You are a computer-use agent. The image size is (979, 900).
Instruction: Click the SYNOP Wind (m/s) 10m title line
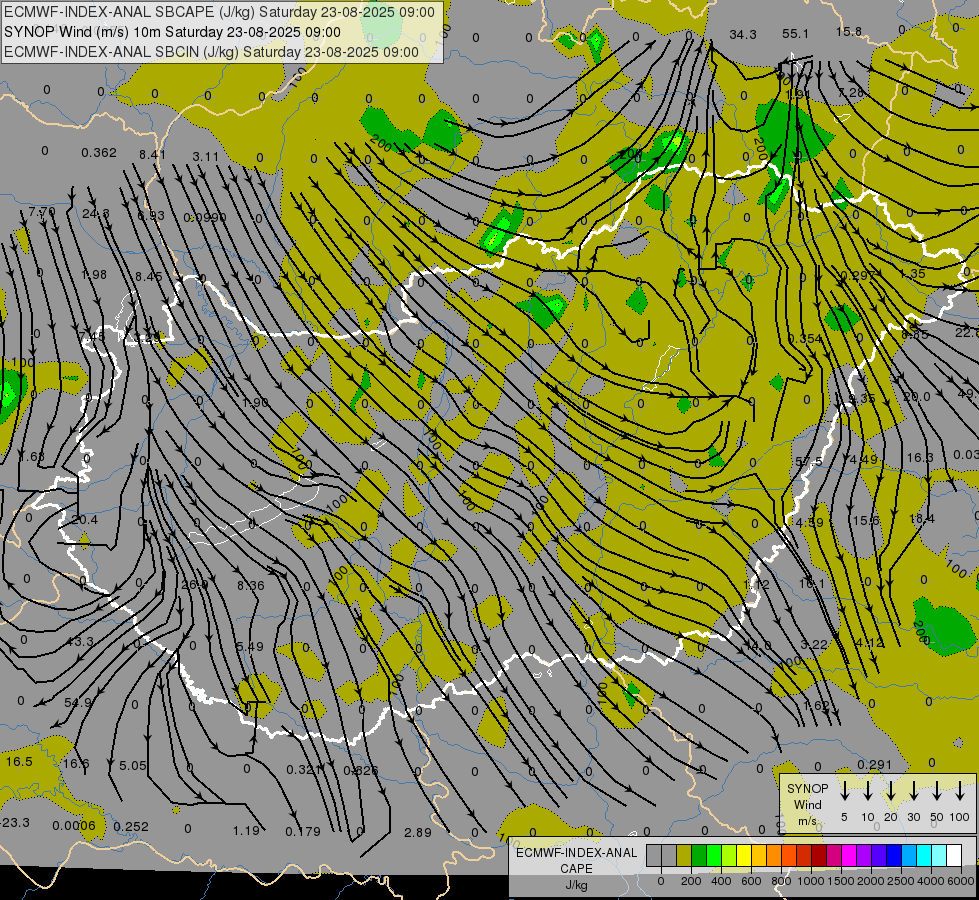click(172, 32)
